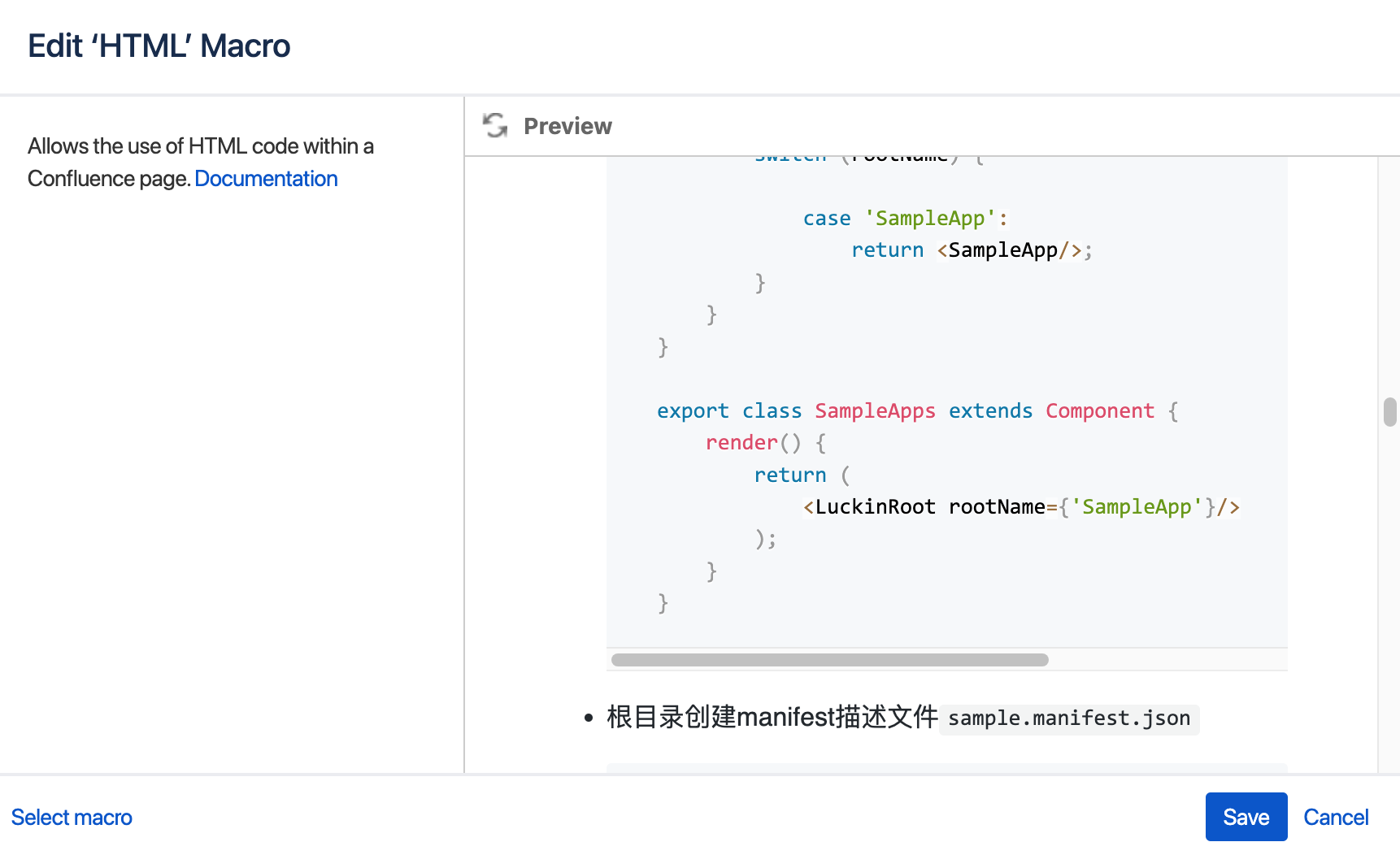1400x855 pixels.
Task: Click the export class SampleApps declaration
Action: coord(915,410)
